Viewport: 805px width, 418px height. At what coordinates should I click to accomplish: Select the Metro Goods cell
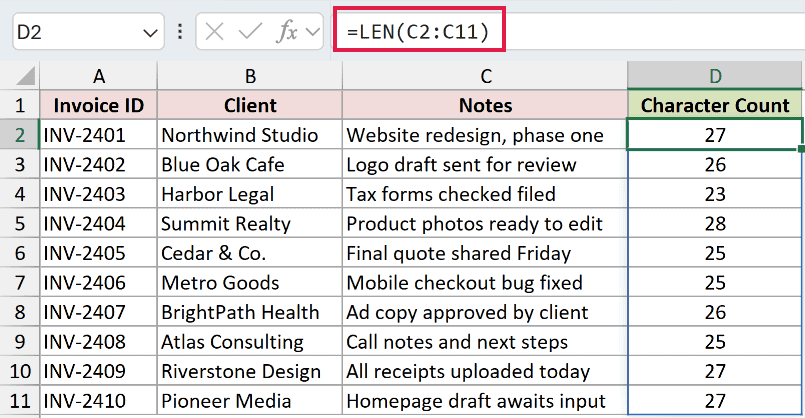(250, 282)
